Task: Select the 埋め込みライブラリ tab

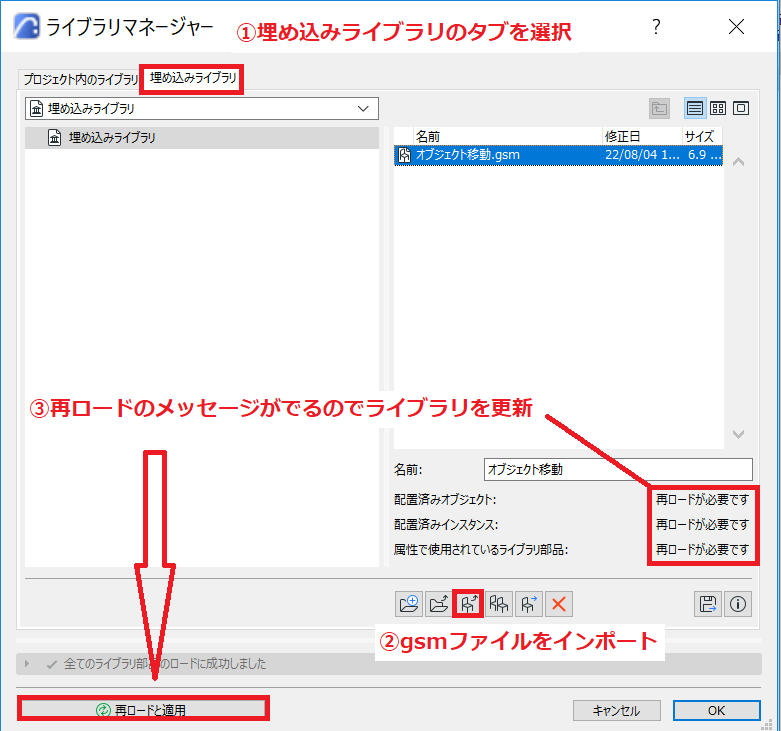Action: (193, 78)
